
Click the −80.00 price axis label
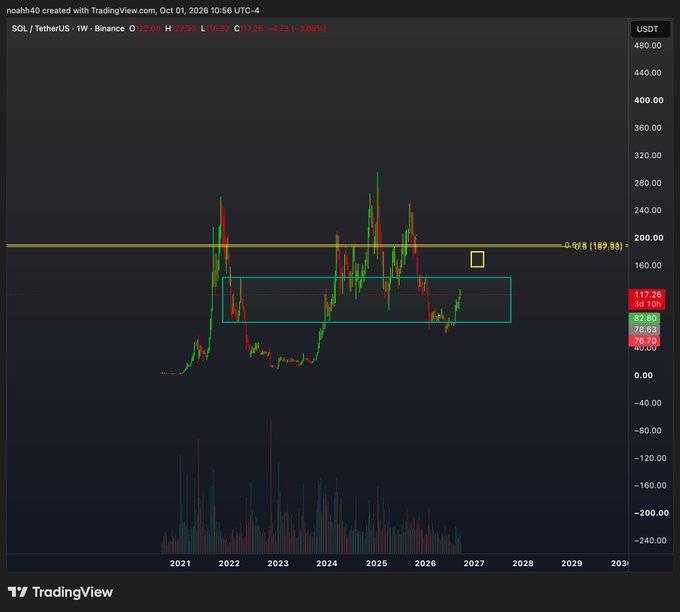pos(647,431)
